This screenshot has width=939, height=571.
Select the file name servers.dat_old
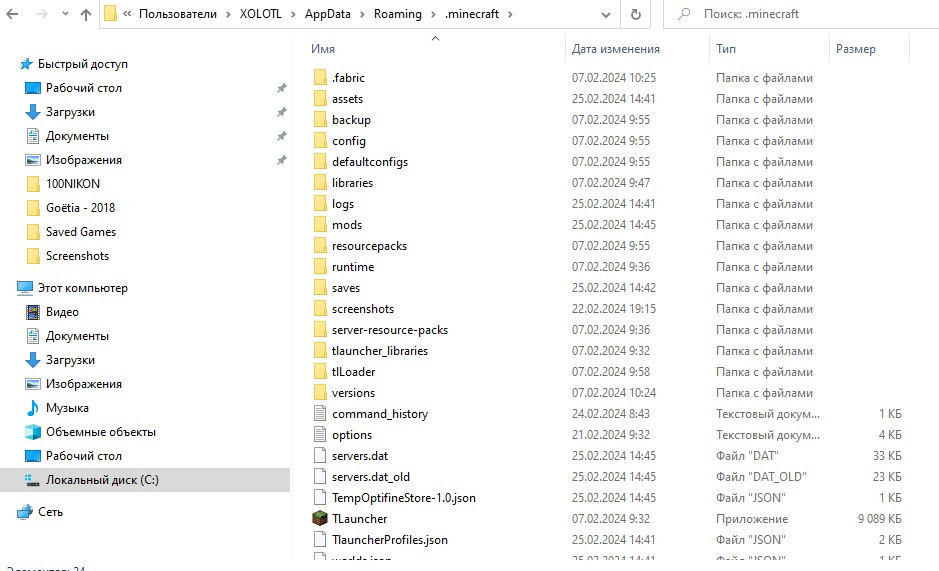coord(371,477)
